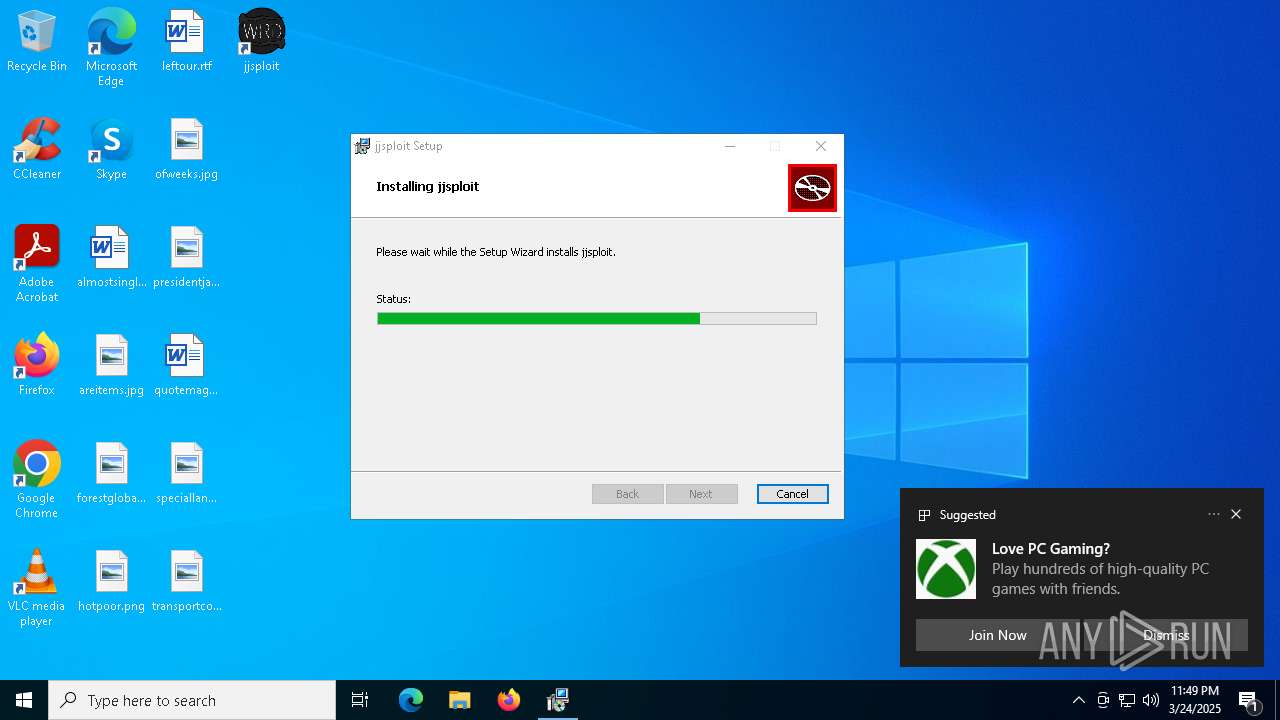
Task: Click the Show desktop strip at taskbar end
Action: pyautogui.click(x=1277, y=700)
